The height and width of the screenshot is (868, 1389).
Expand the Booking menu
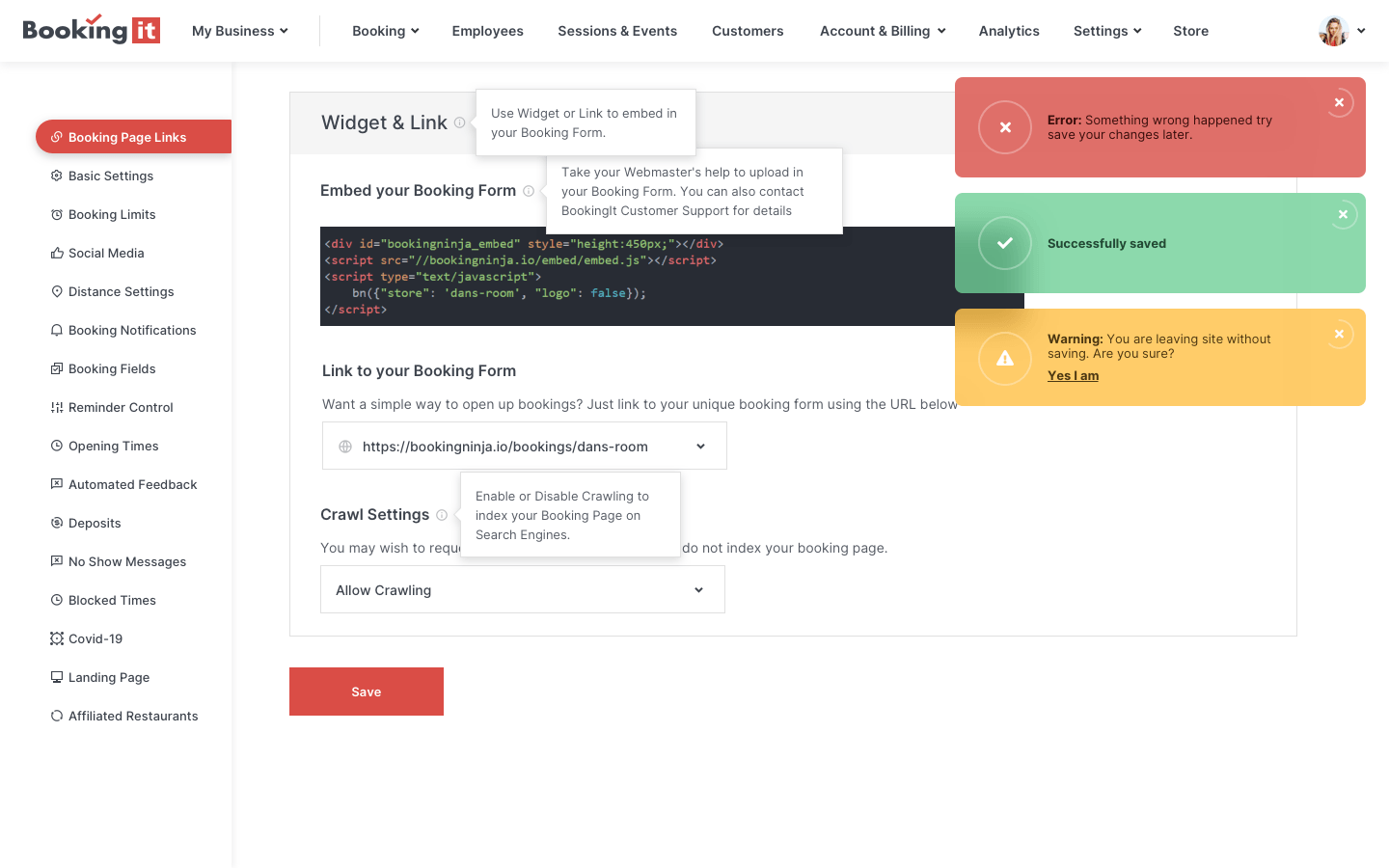pos(386,31)
